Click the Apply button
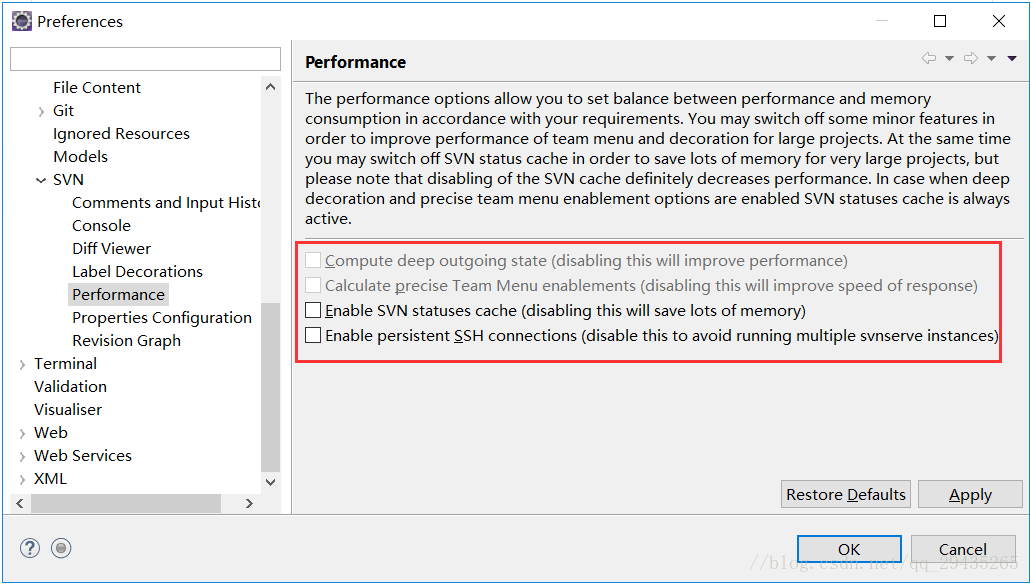 point(969,494)
